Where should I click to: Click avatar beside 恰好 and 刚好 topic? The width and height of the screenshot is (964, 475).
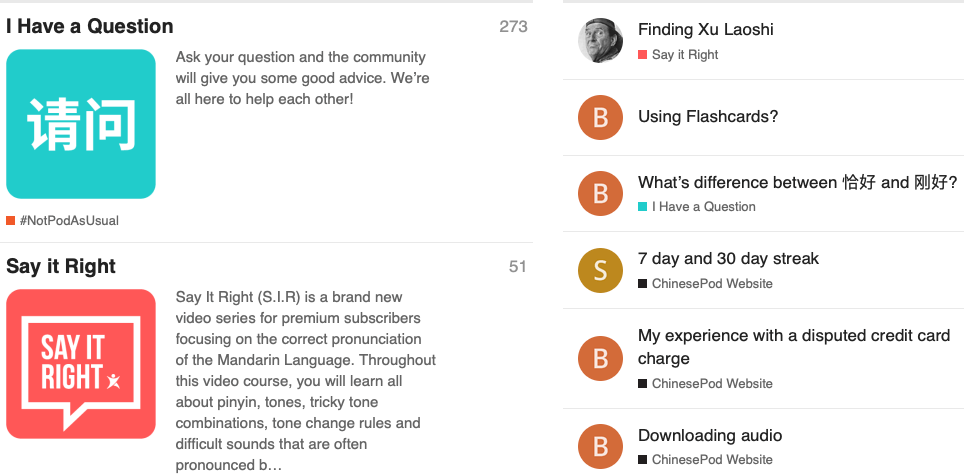[600, 193]
